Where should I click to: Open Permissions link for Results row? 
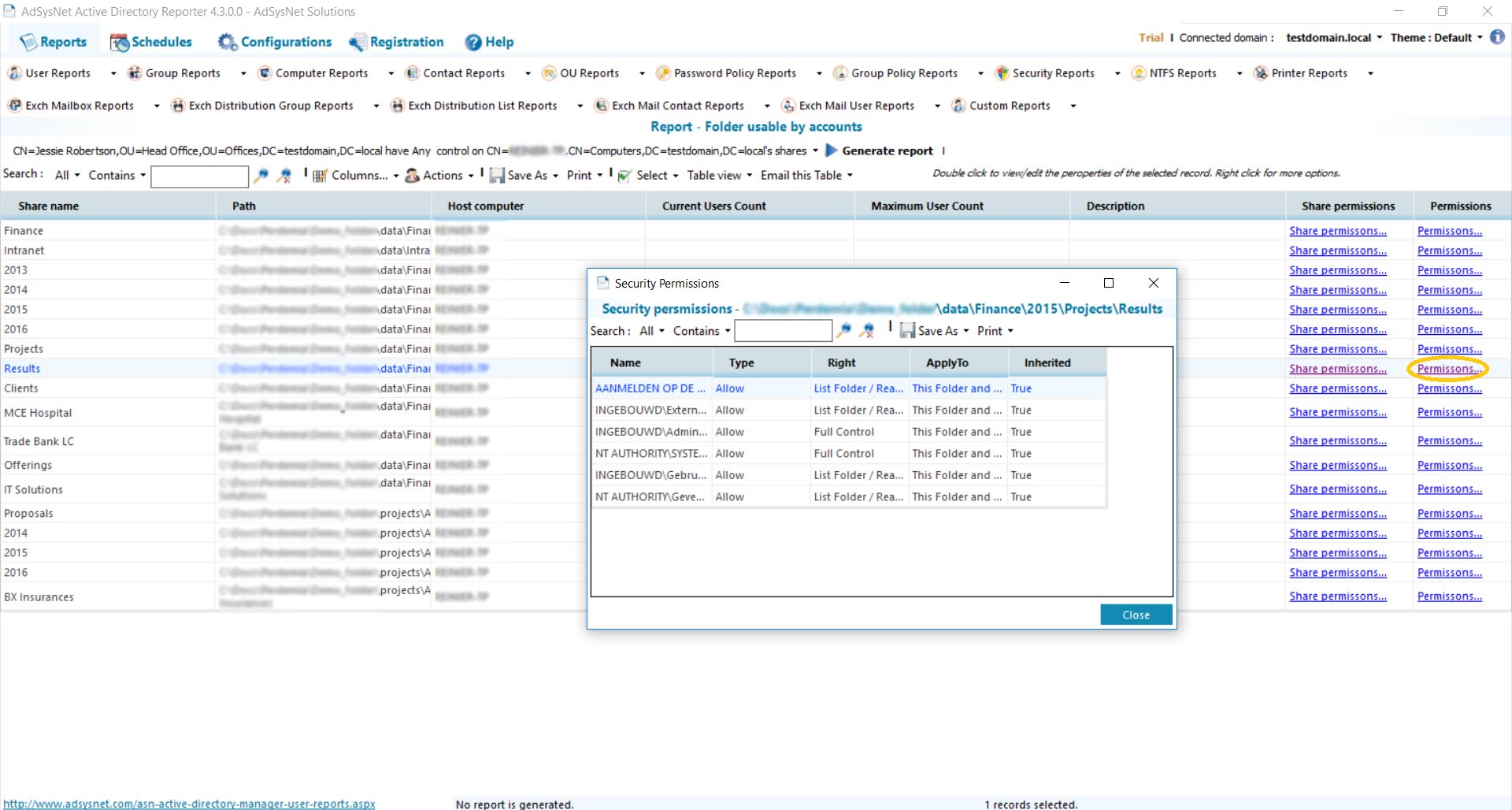click(x=1449, y=369)
